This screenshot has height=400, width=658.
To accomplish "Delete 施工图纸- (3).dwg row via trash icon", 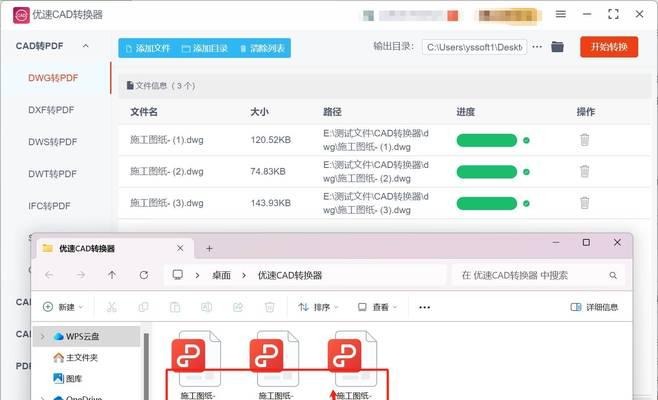I will 585,203.
